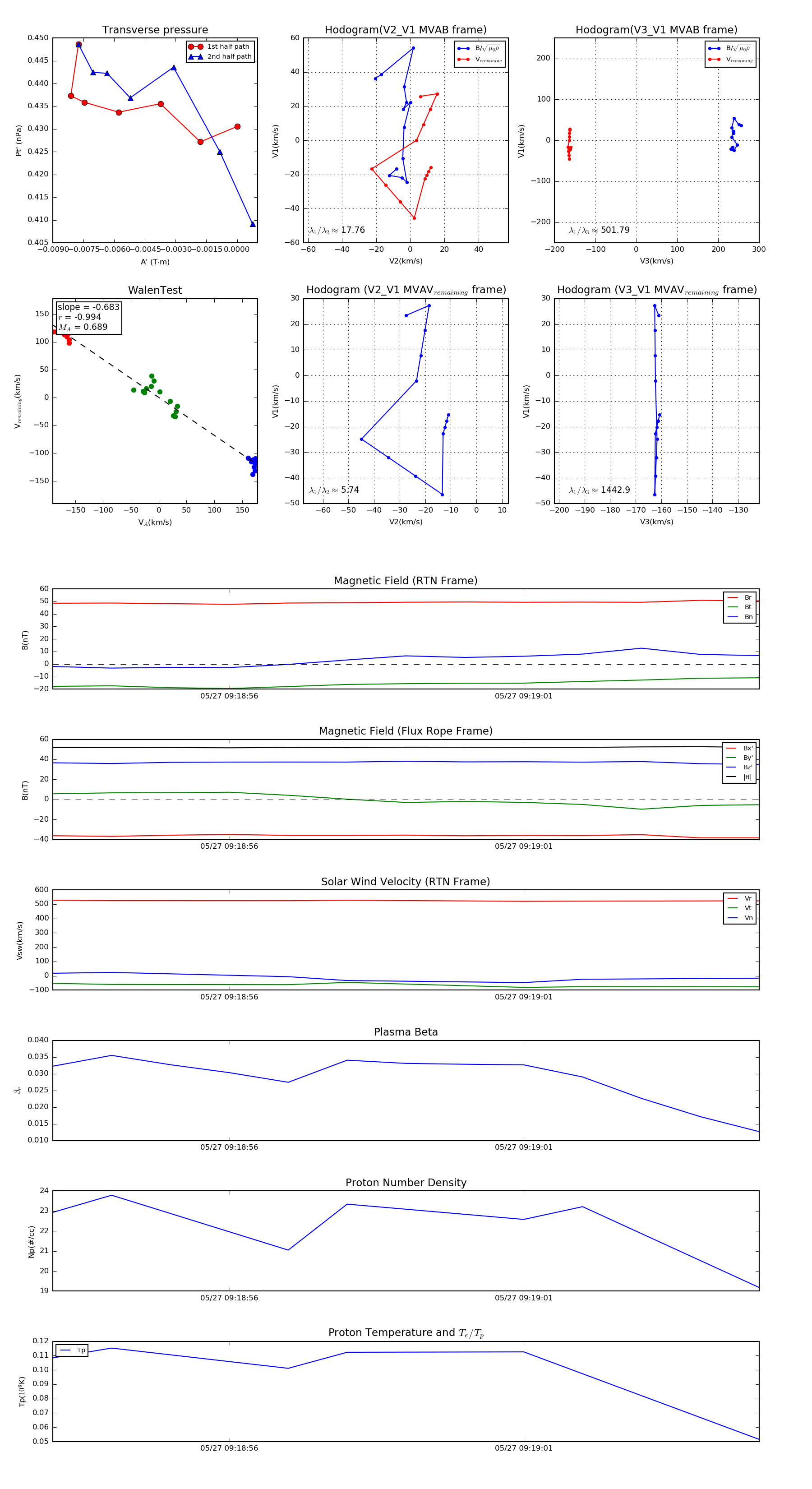Click the 'Magnetic Field (Flux Rope Frame)' title
Image resolution: width=812 pixels, height=1489 pixels.
(406, 731)
